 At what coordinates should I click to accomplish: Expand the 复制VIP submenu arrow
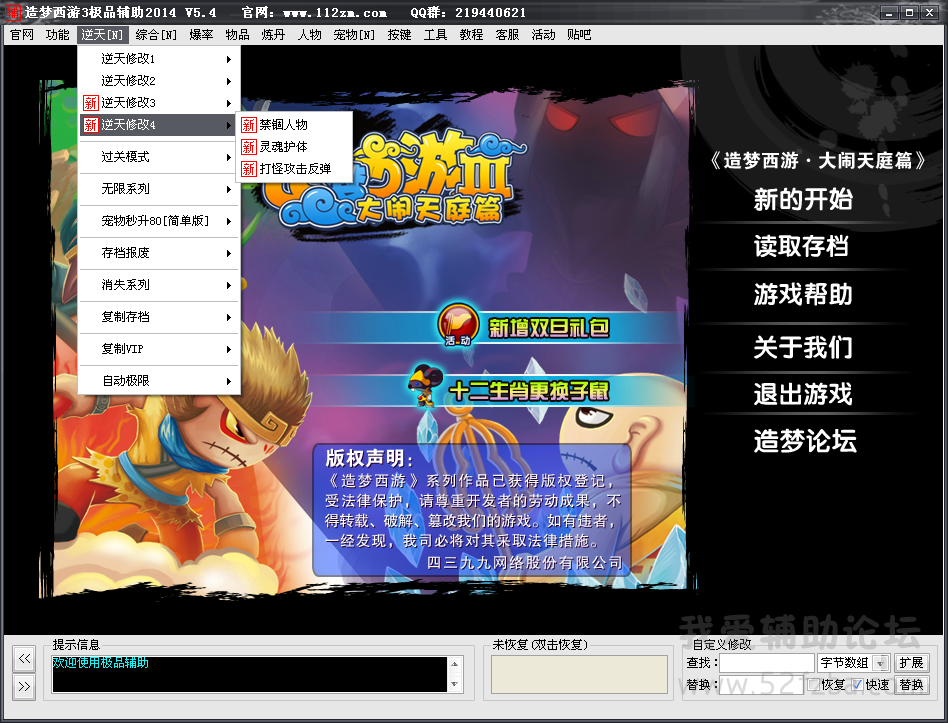[229, 349]
